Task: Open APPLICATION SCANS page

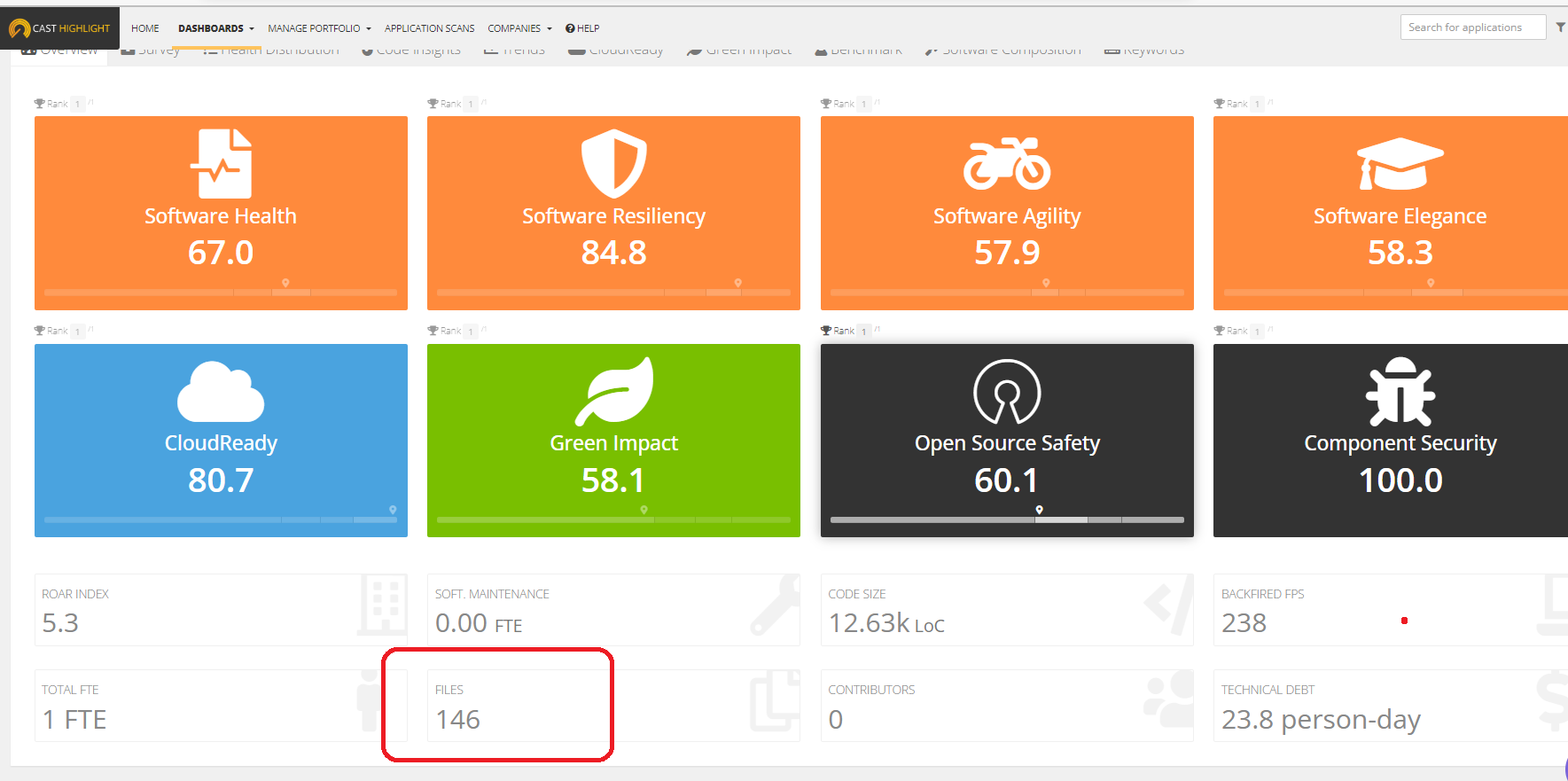Action: [x=429, y=28]
